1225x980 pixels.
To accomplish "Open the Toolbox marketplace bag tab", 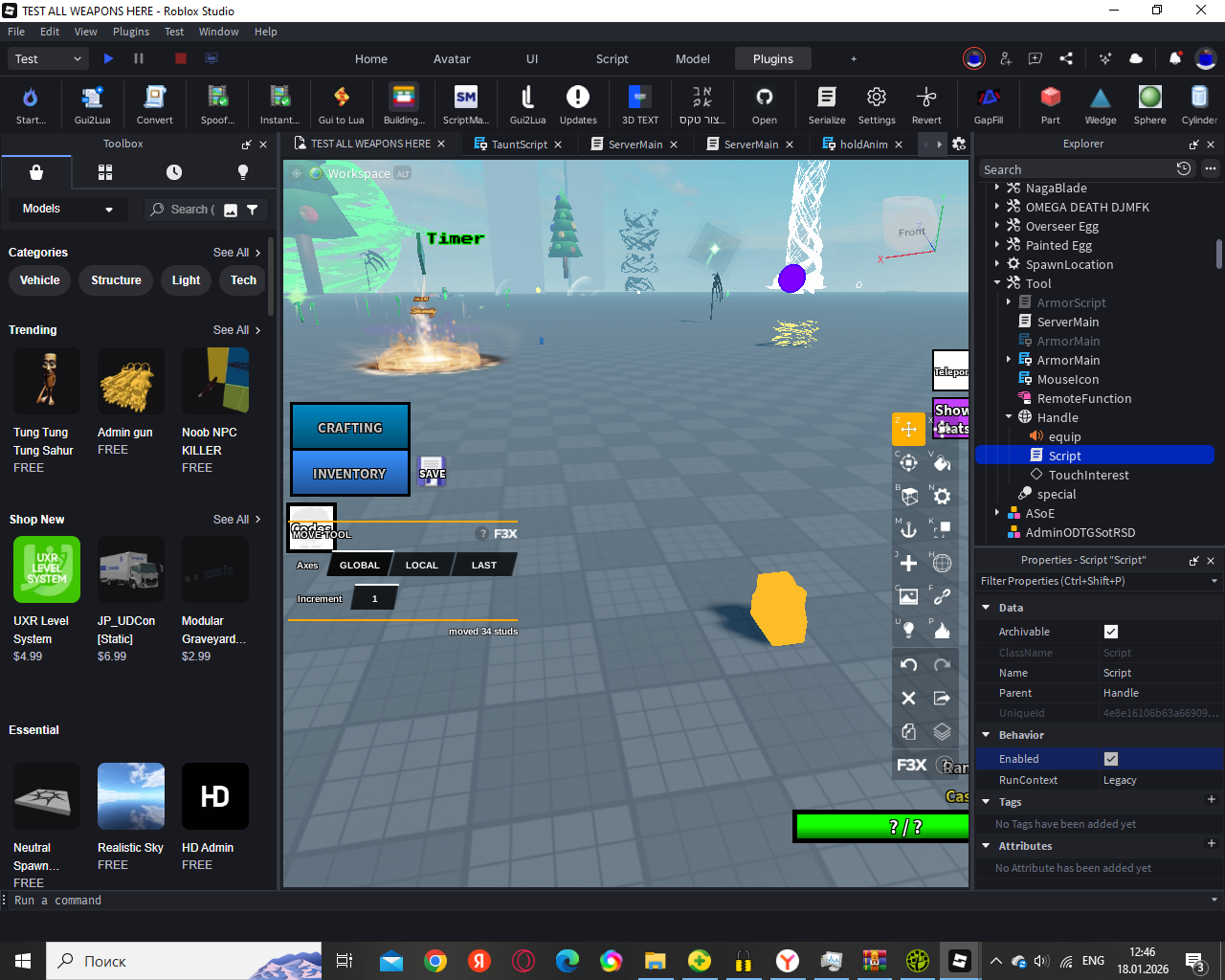I will (36, 172).
